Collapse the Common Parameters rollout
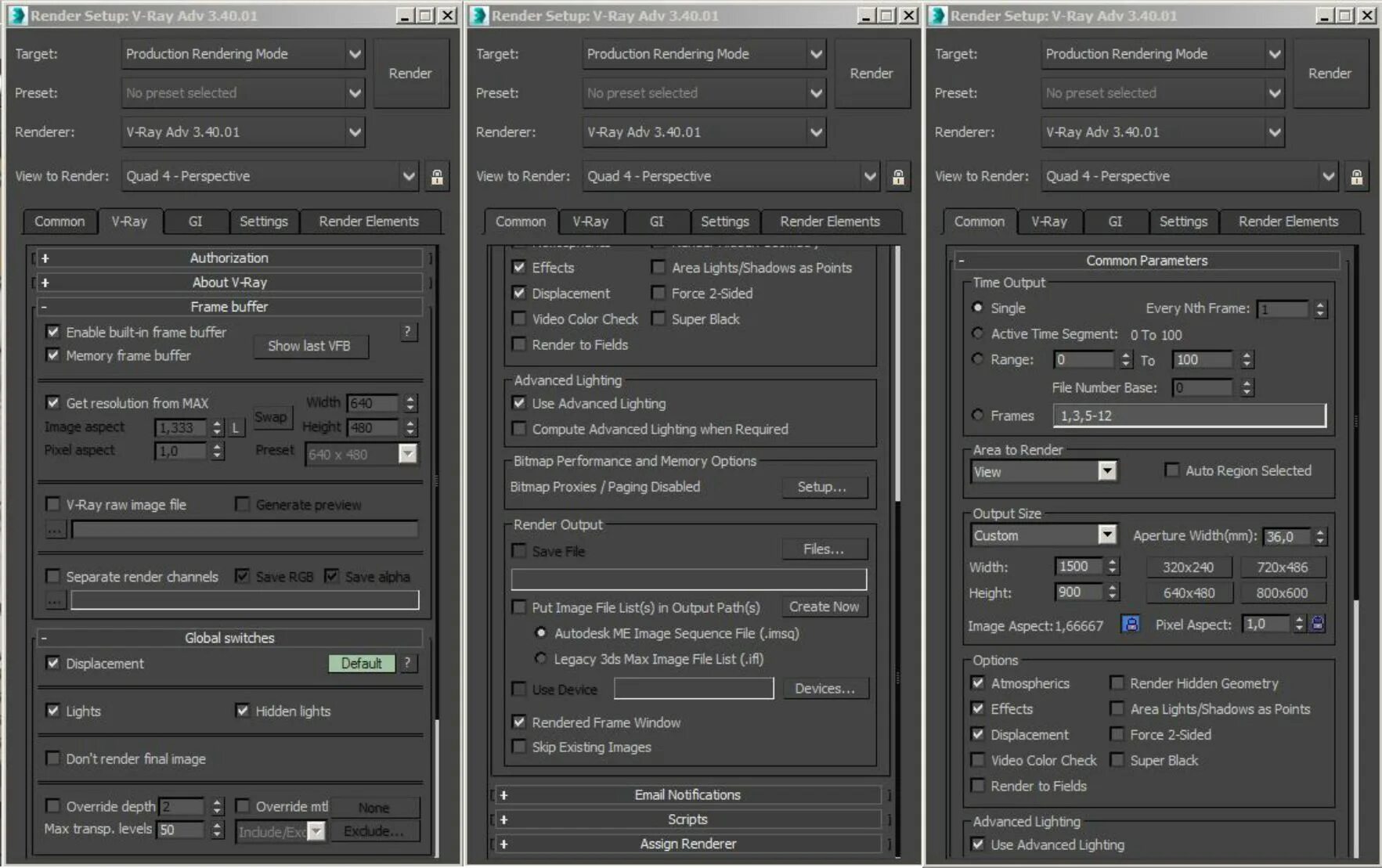Screen dimensions: 1382x868 pyautogui.click(x=1146, y=261)
